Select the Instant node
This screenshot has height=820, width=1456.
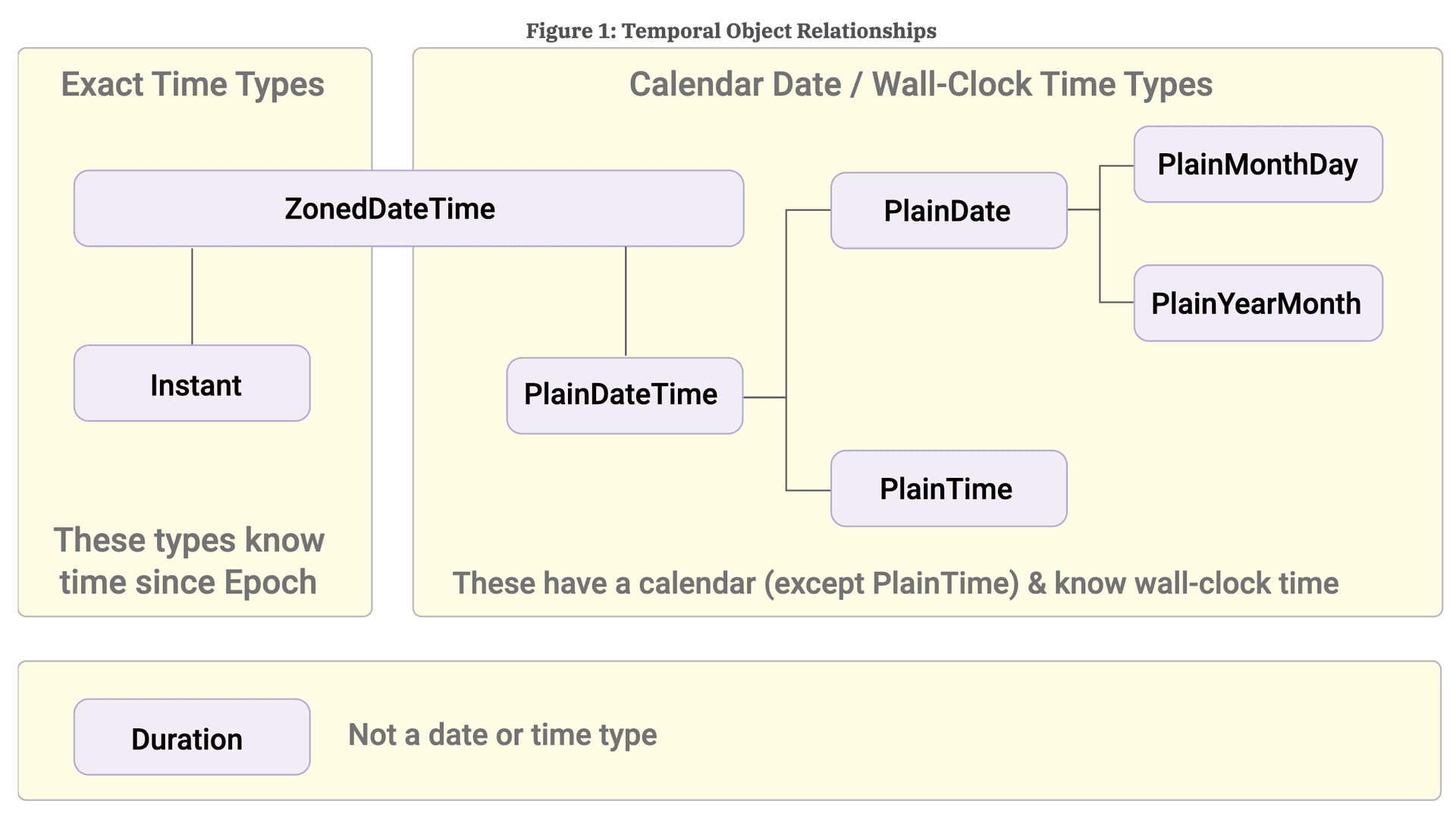pos(192,384)
